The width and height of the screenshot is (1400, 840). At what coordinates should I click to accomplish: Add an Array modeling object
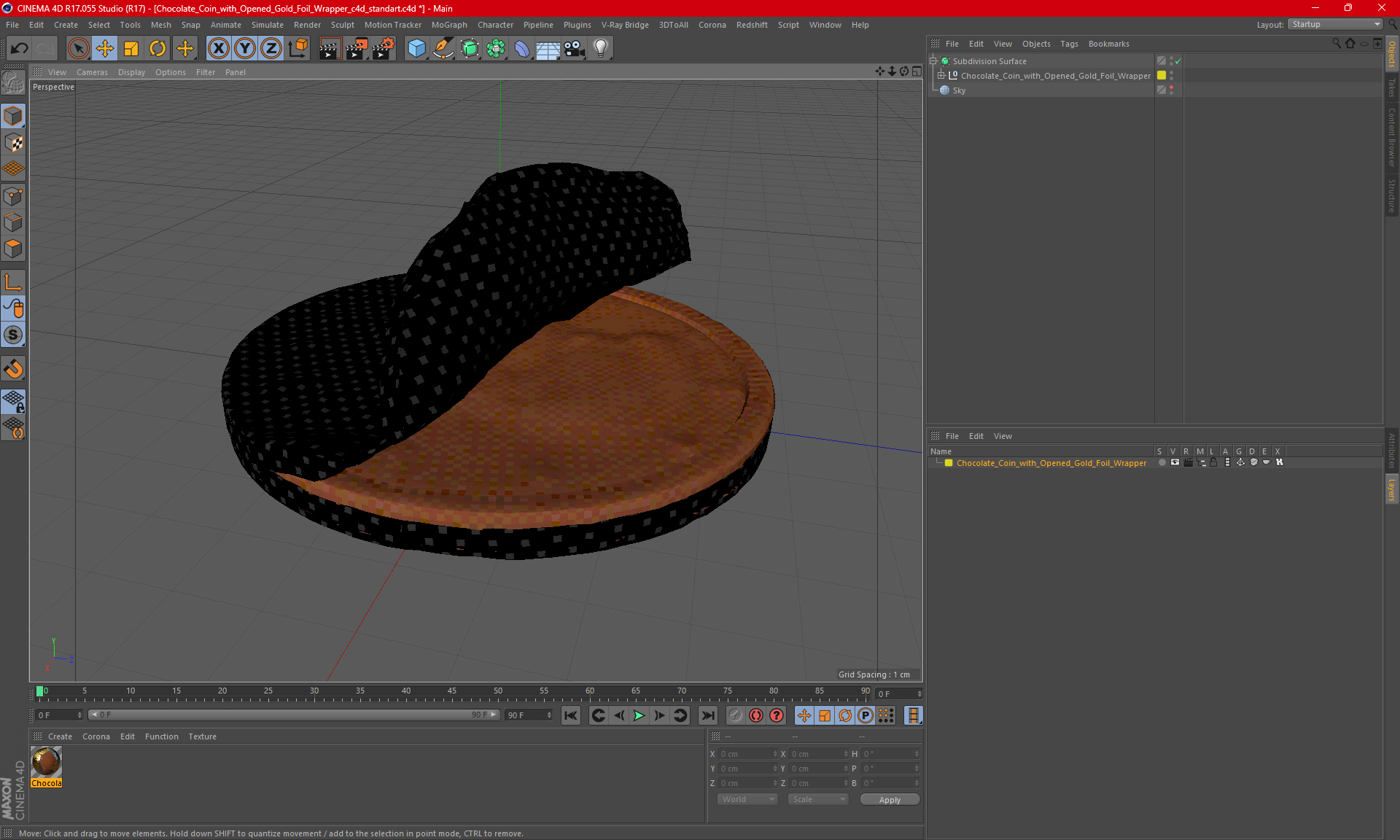click(x=496, y=48)
